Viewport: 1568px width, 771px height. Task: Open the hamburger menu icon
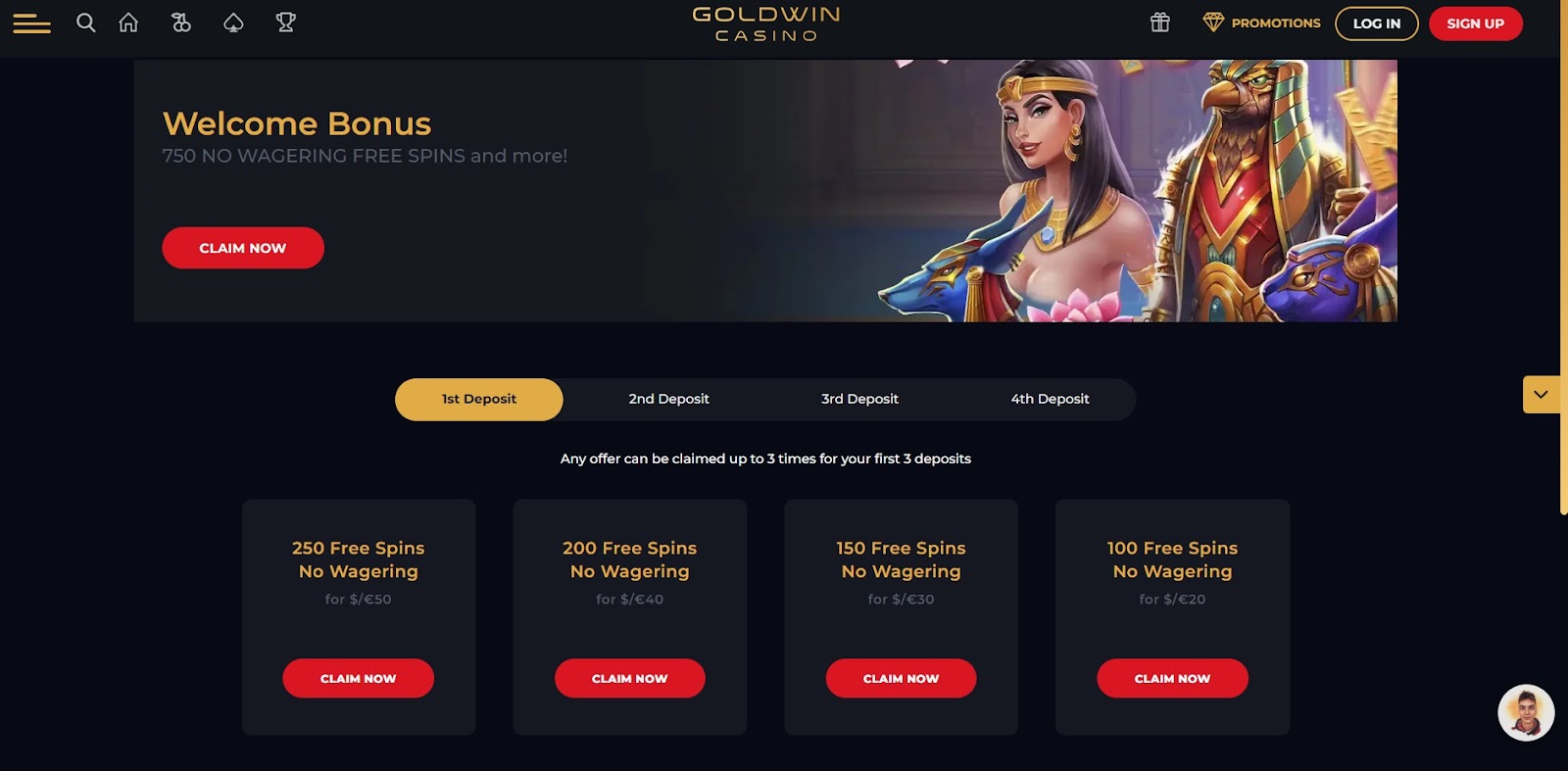click(x=31, y=23)
